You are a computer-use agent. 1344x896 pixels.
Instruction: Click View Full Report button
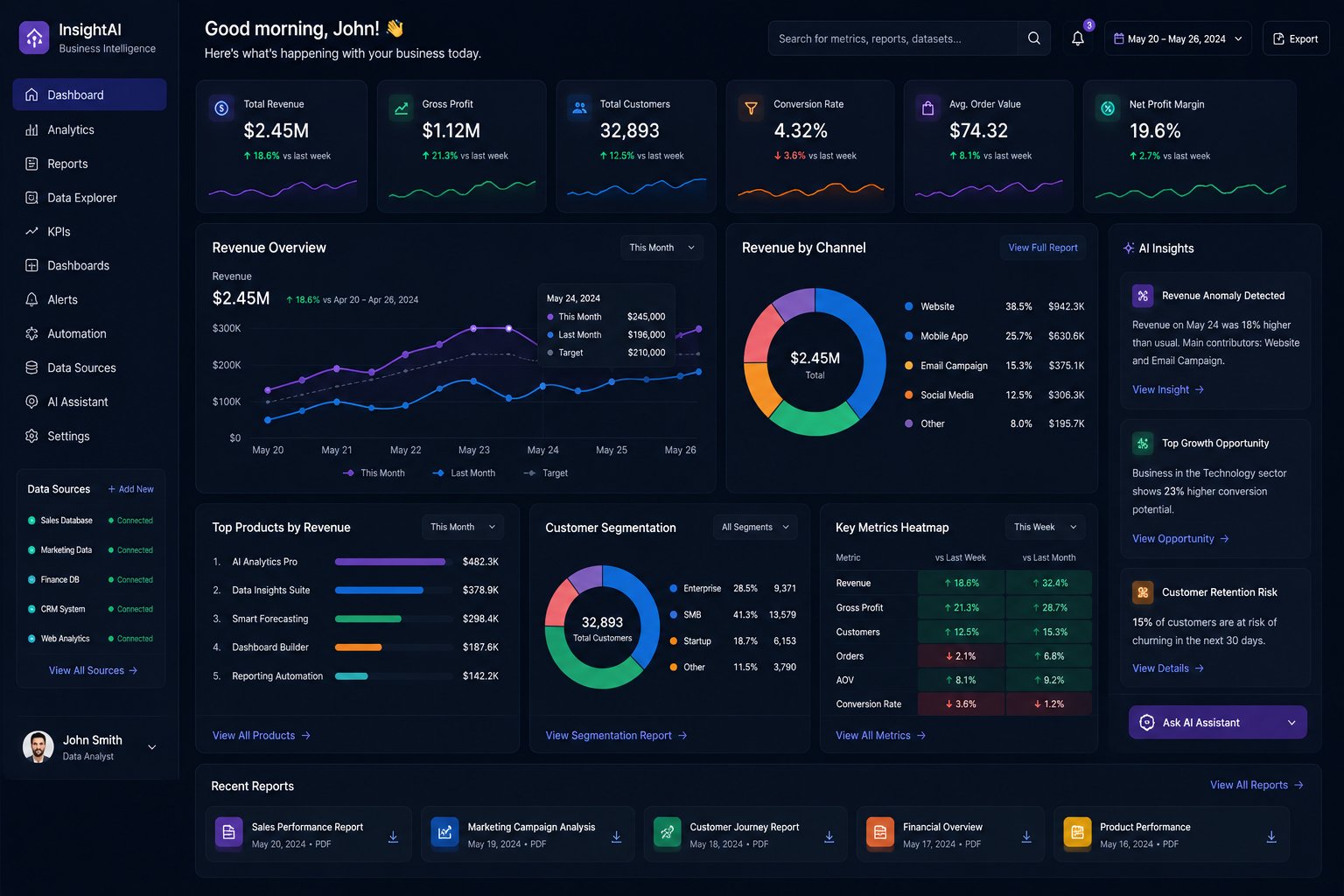click(1043, 248)
